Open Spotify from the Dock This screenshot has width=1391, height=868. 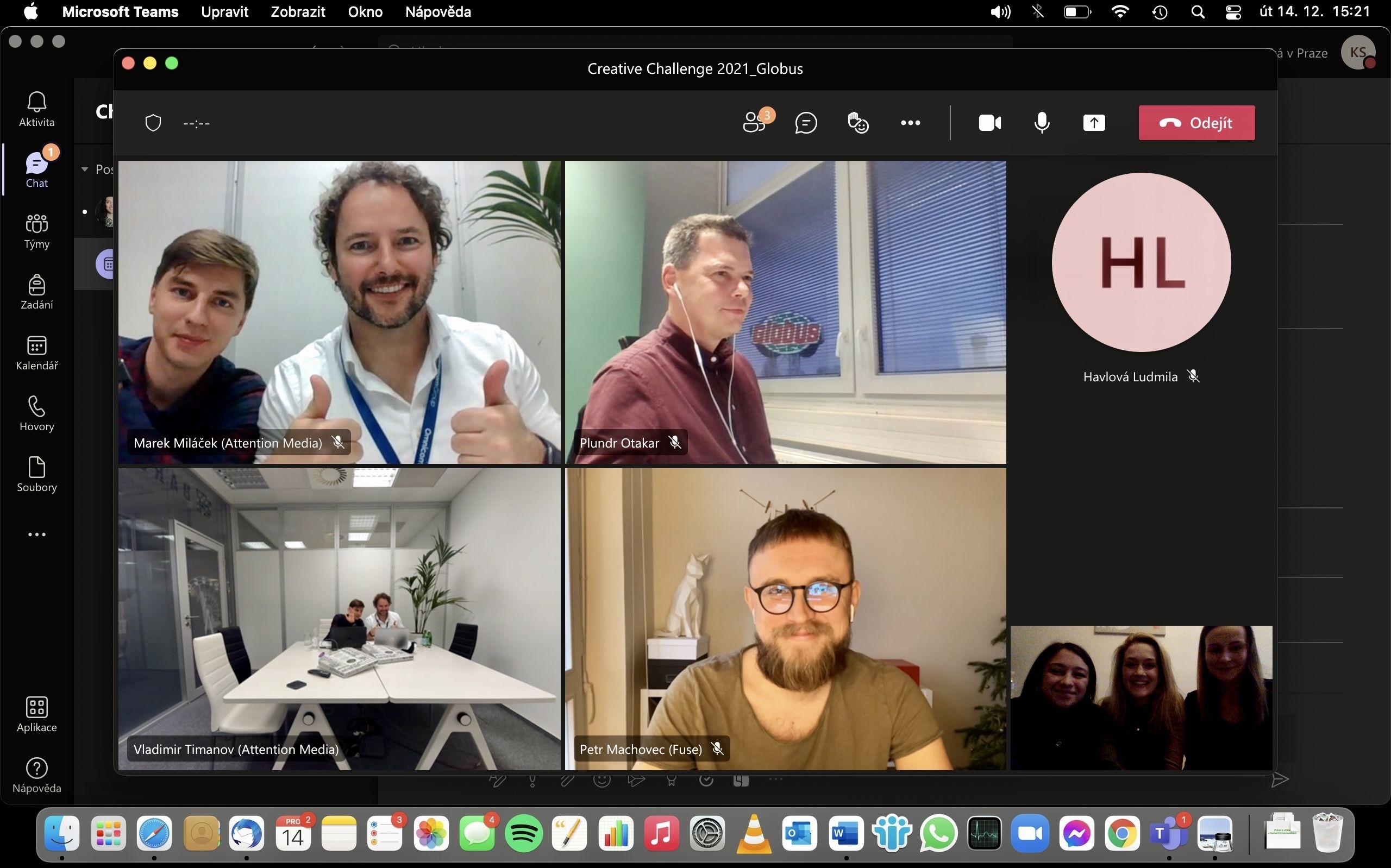click(x=524, y=833)
